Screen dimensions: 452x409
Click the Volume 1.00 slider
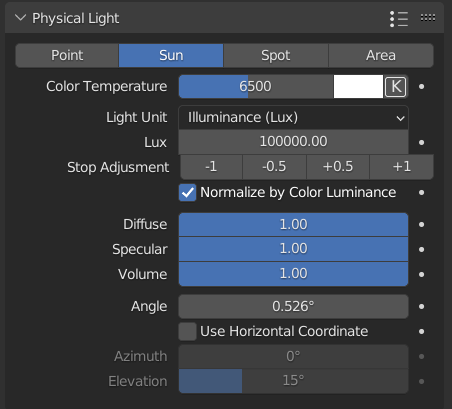(294, 274)
